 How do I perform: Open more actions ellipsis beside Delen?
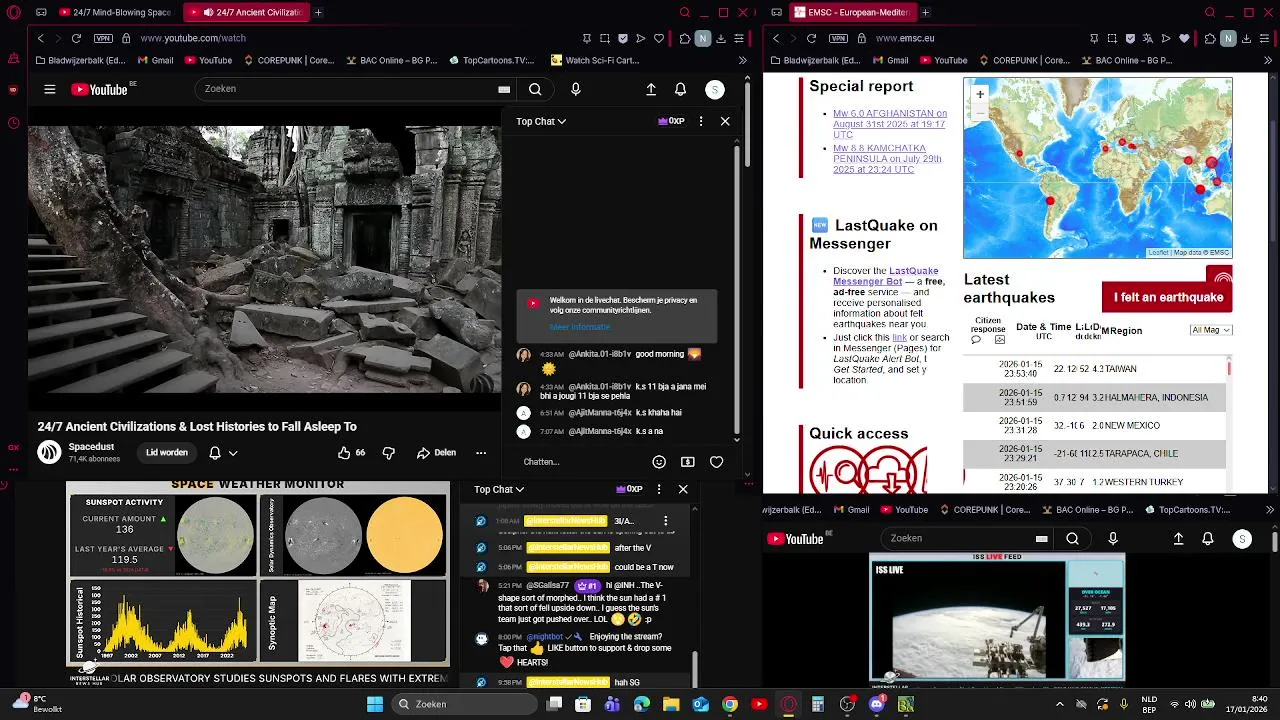point(481,452)
